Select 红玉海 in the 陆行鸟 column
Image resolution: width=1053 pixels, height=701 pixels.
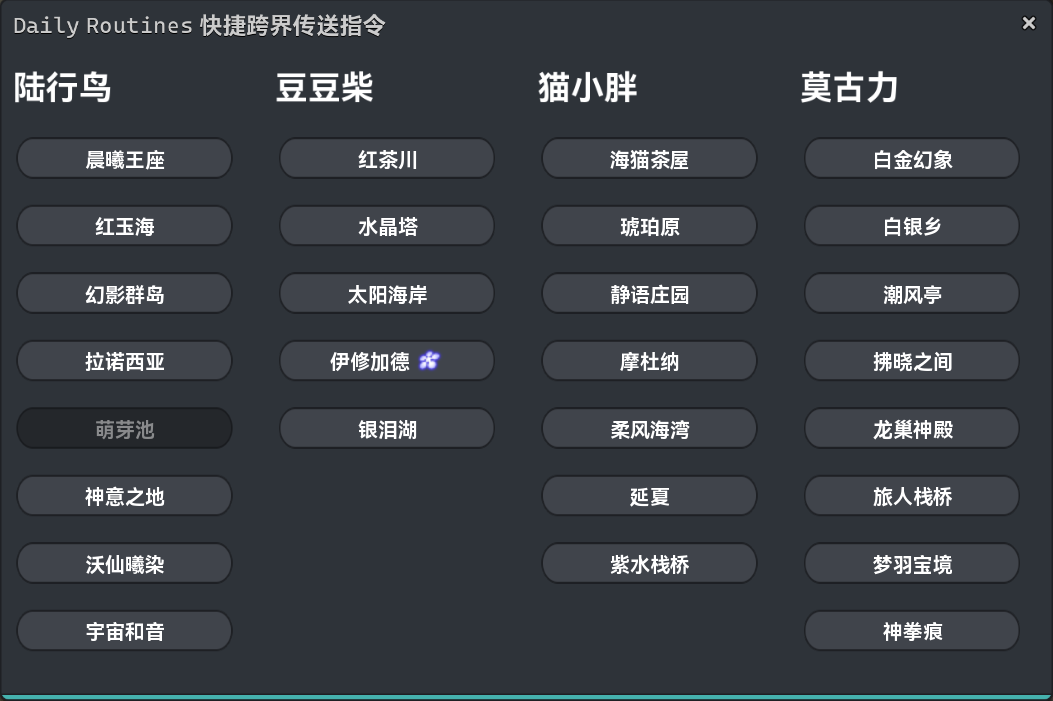(124, 226)
